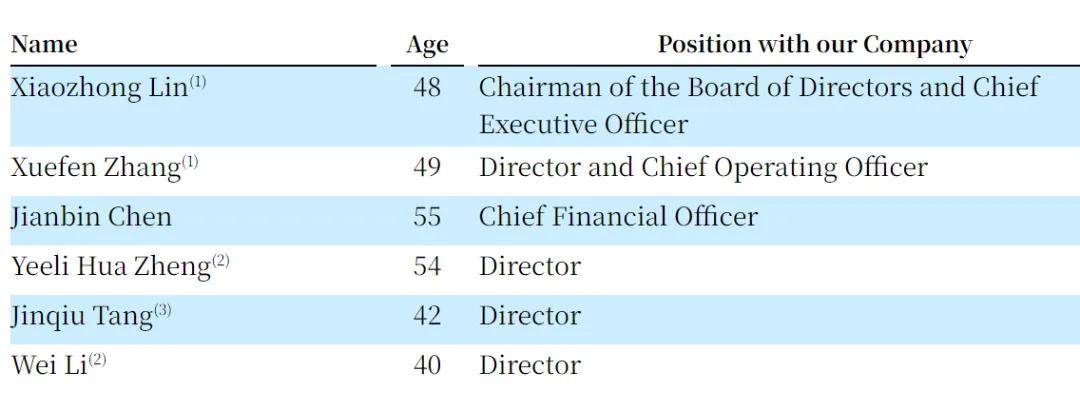This screenshot has width=1080, height=411.
Task: Select the name Yeeli Hua Zheng
Action: point(111,267)
